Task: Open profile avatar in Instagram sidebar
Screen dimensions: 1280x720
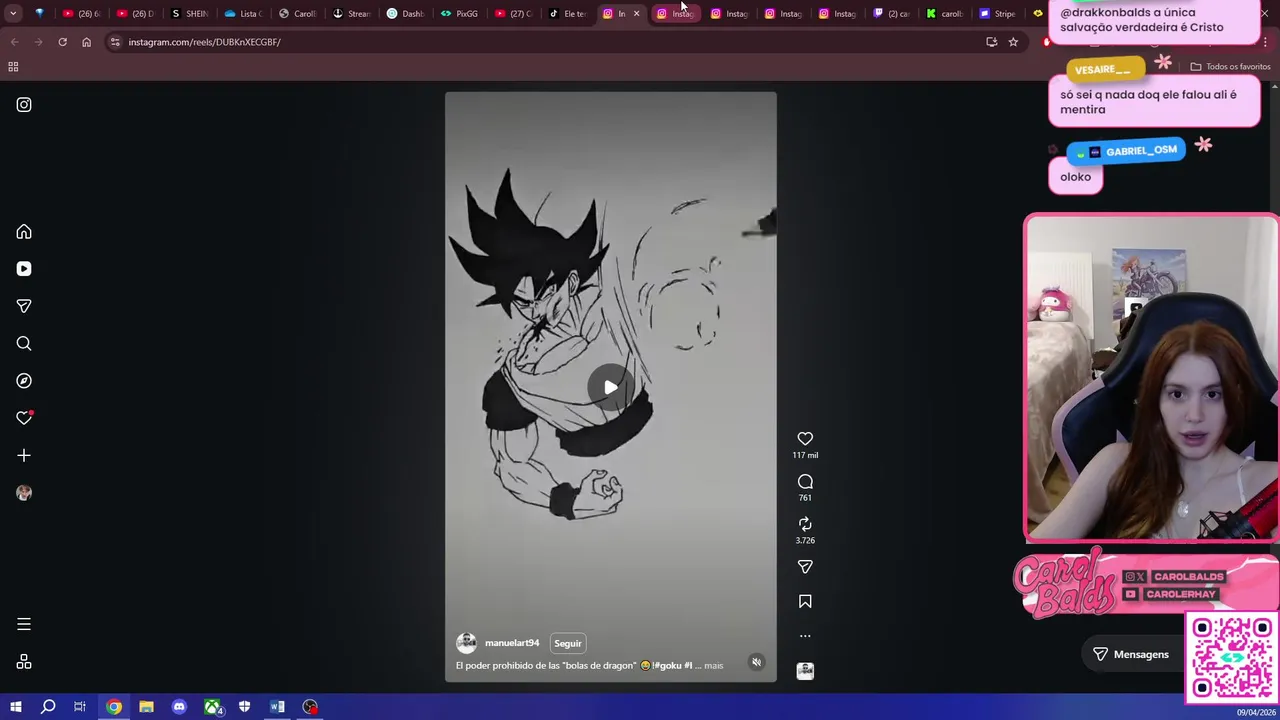Action: pos(24,493)
